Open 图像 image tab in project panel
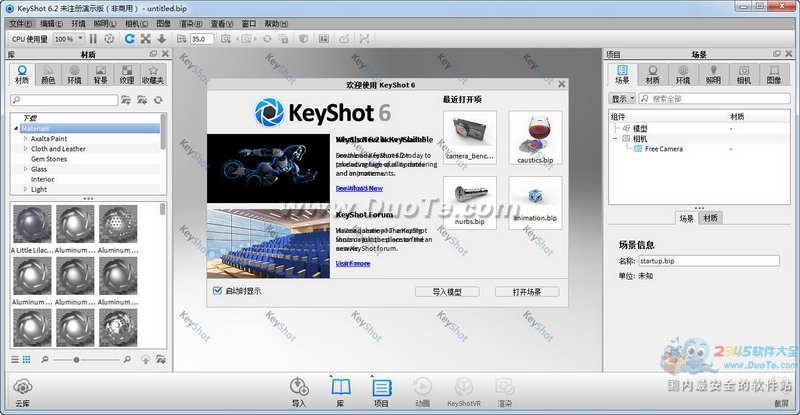The image size is (800, 415). pyautogui.click(x=774, y=75)
